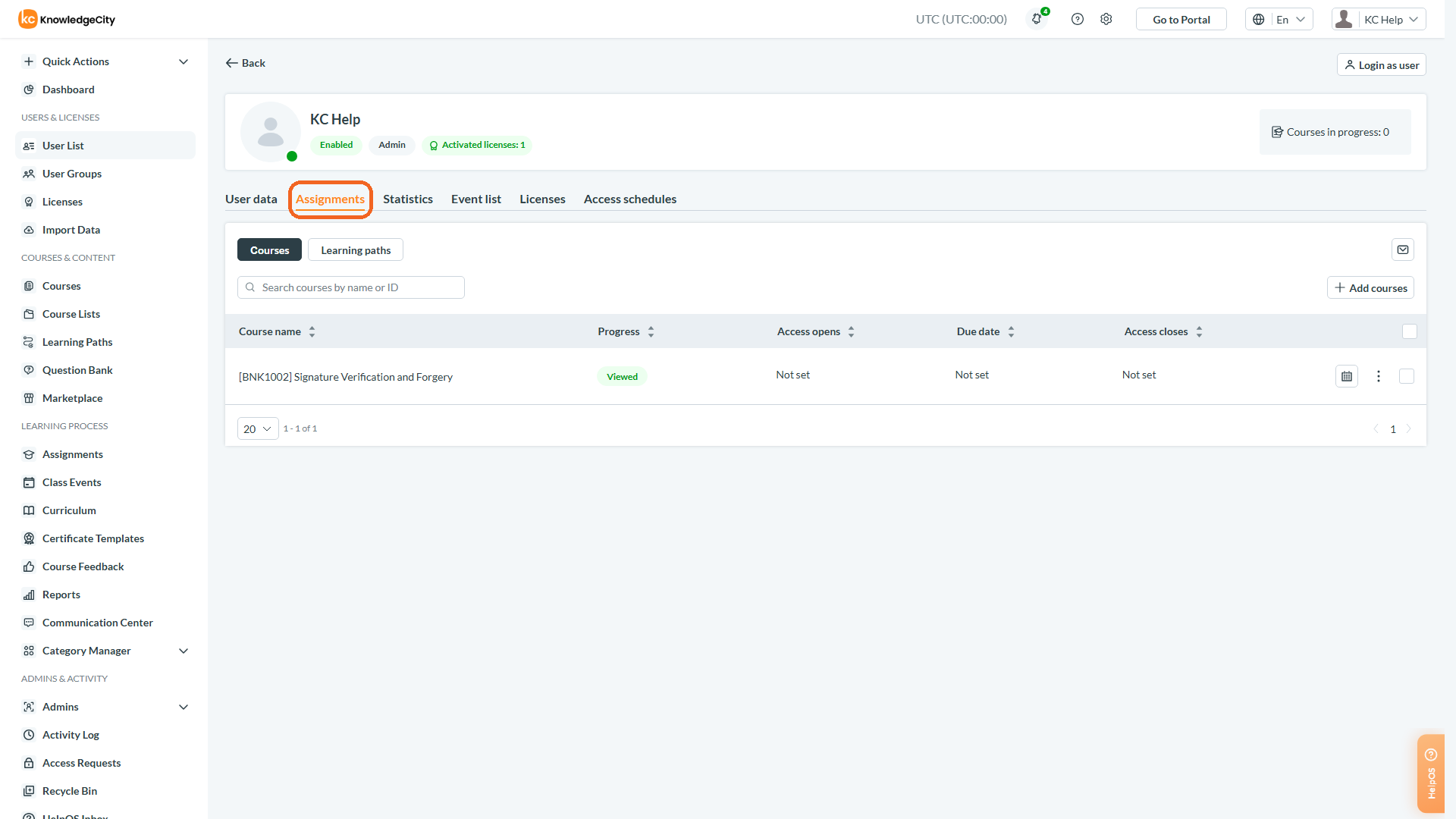Tick the select-all checkbox in table header
The width and height of the screenshot is (1456, 819).
[1410, 331]
